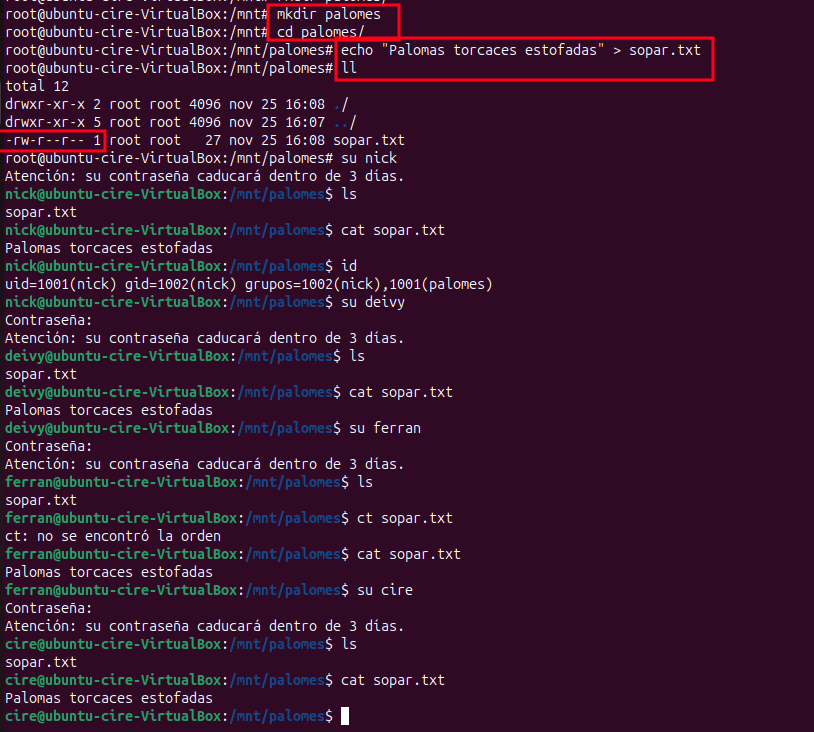Image resolution: width=814 pixels, height=732 pixels.
Task: Select the "-rw-r--r-- 1" permissions string
Action: pyautogui.click(x=53, y=140)
